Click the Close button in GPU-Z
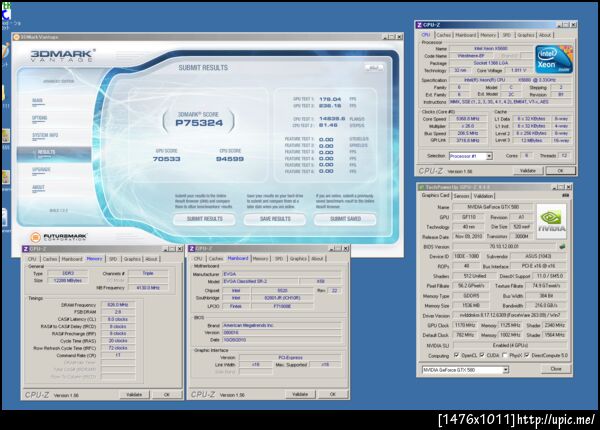This screenshot has width=600, height=430. point(556,369)
